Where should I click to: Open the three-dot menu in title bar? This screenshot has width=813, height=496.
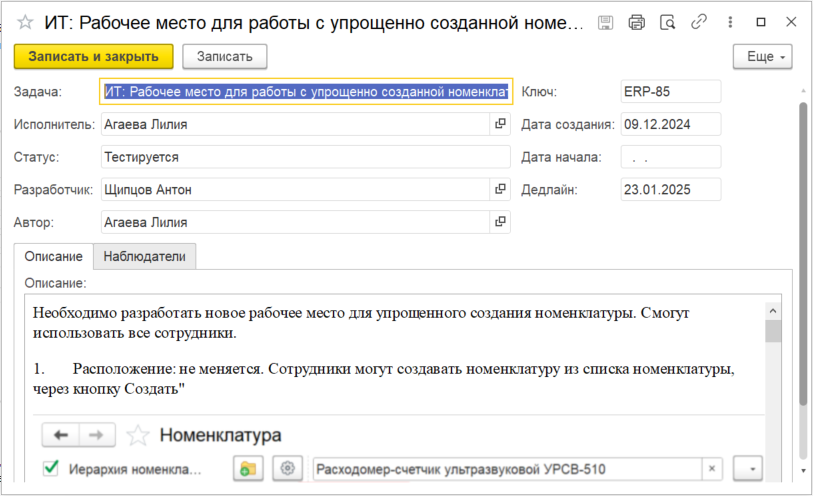pyautogui.click(x=730, y=22)
